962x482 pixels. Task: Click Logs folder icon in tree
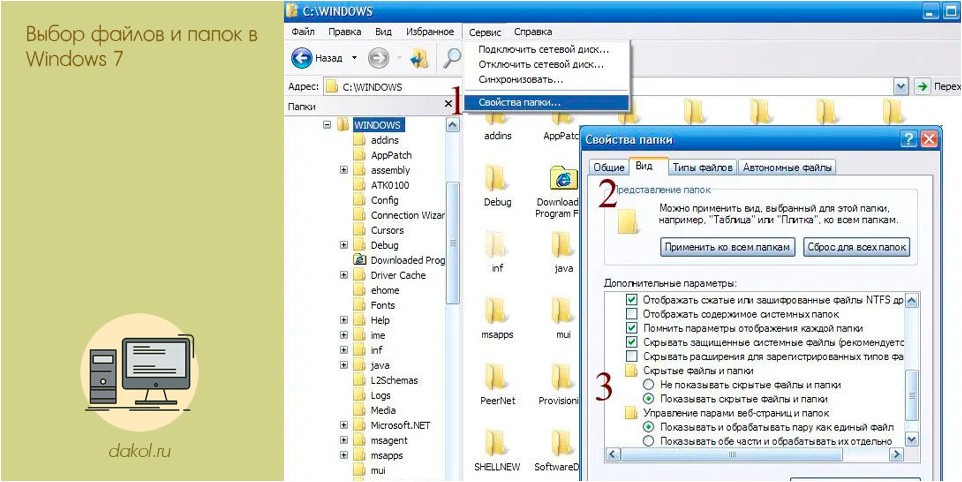tap(360, 396)
